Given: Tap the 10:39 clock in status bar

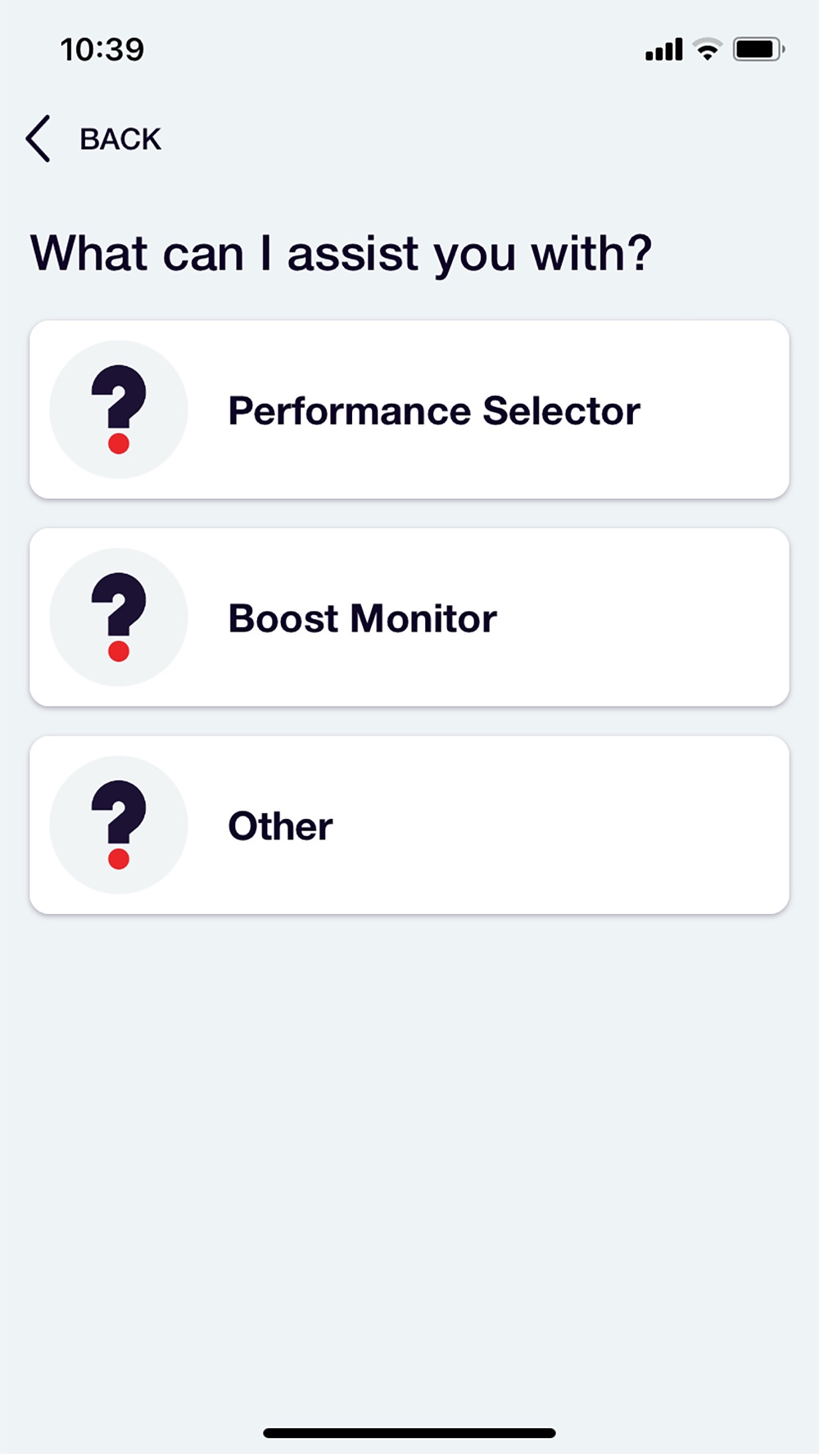Looking at the screenshot, I should (102, 49).
